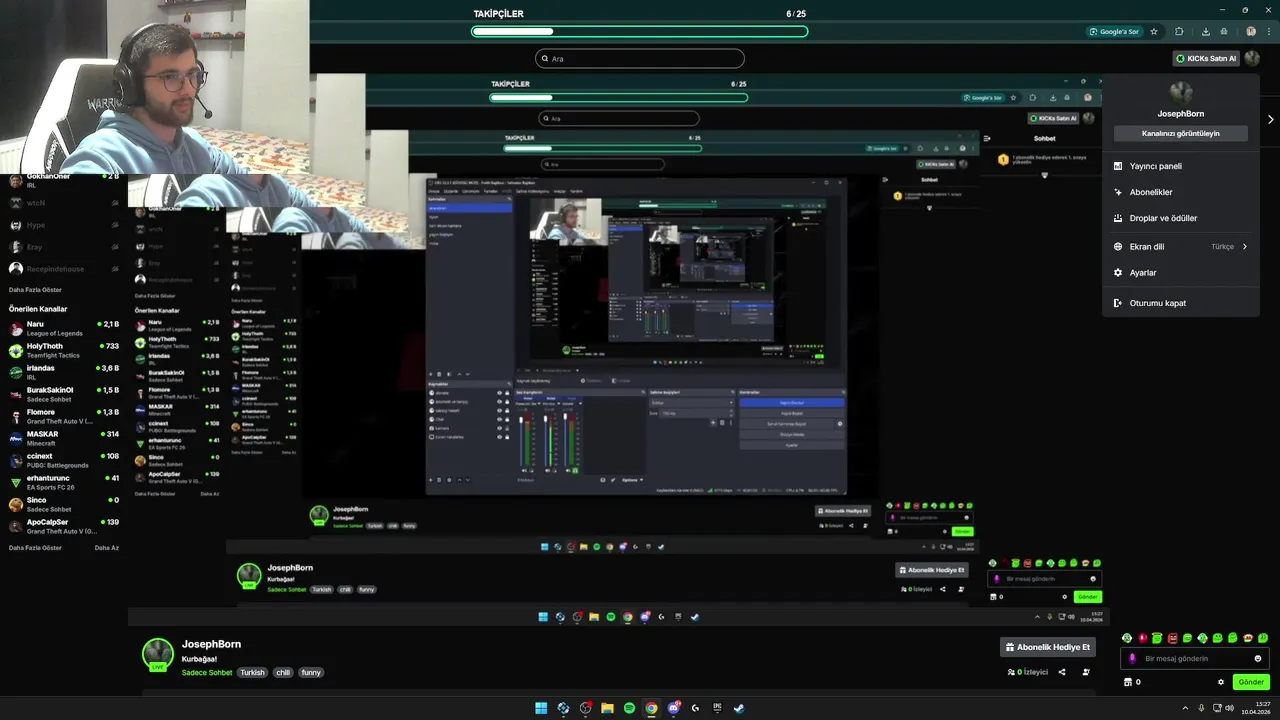Screen dimensions: 1280x720
Task: Bookmark the page with the star icon
Action: [x=1154, y=32]
